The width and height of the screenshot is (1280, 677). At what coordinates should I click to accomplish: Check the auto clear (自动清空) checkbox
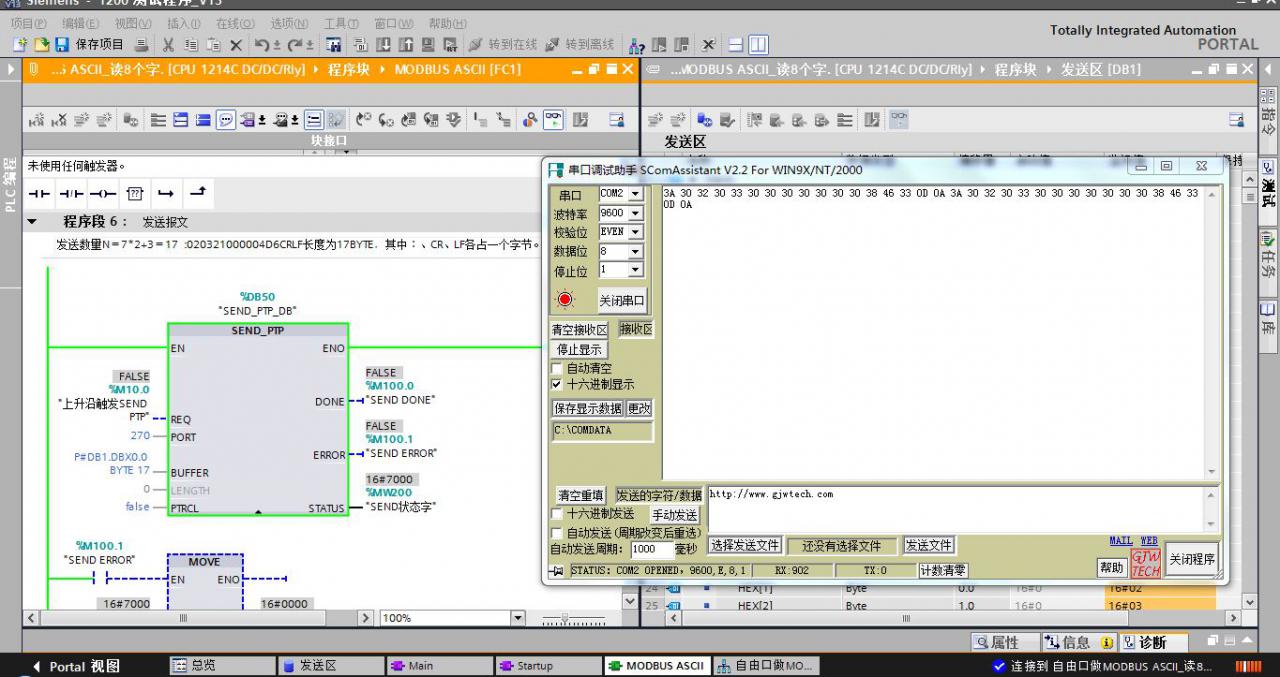[557, 369]
